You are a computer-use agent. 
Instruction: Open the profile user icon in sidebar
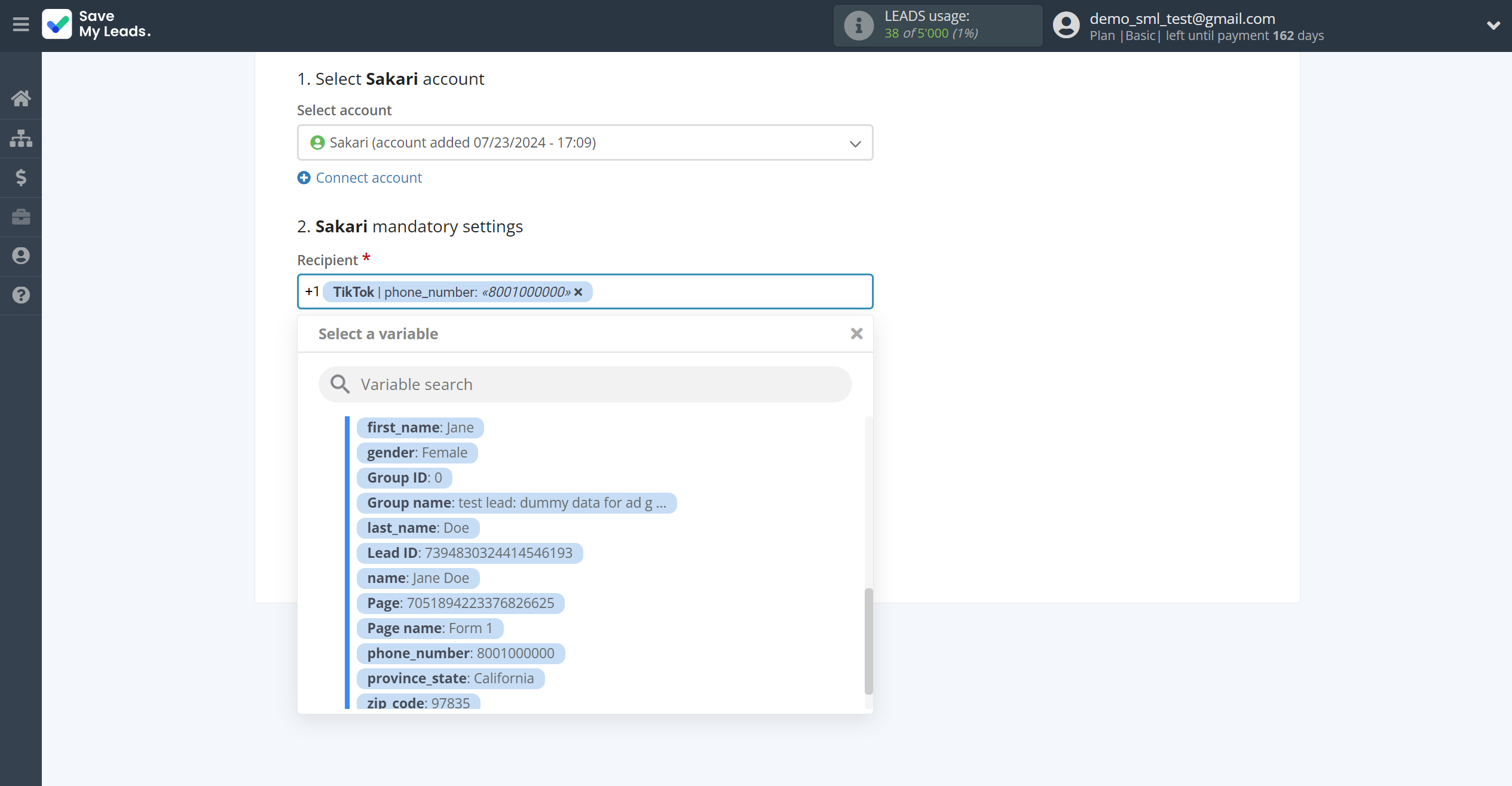(x=21, y=256)
